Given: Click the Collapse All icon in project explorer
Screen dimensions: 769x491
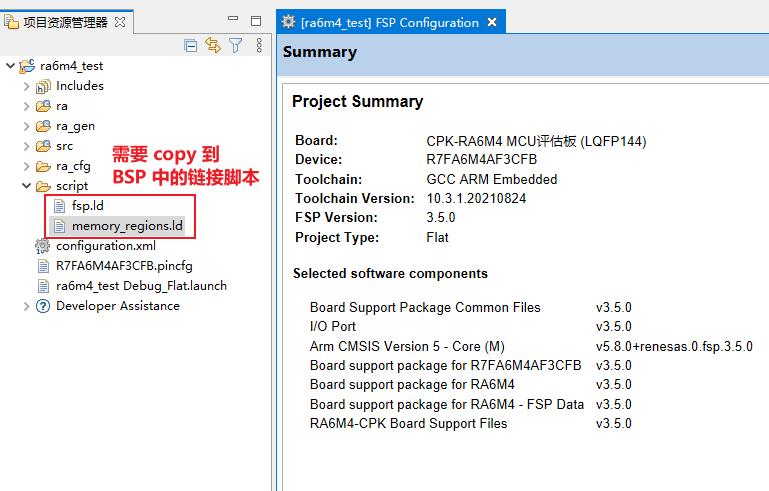Looking at the screenshot, I should click(191, 45).
